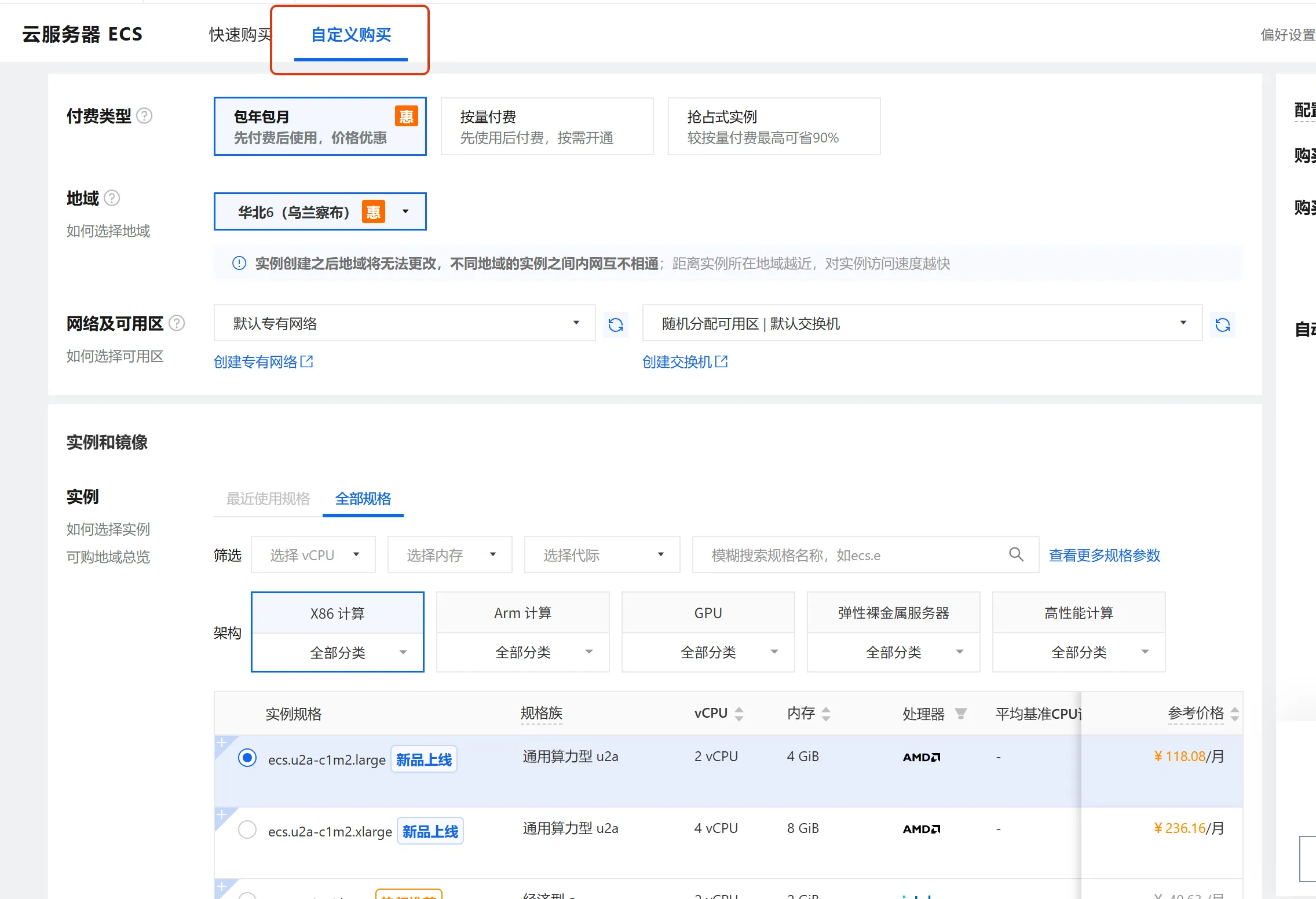
Task: Click the 惠 badge in region selector
Action: (x=374, y=212)
